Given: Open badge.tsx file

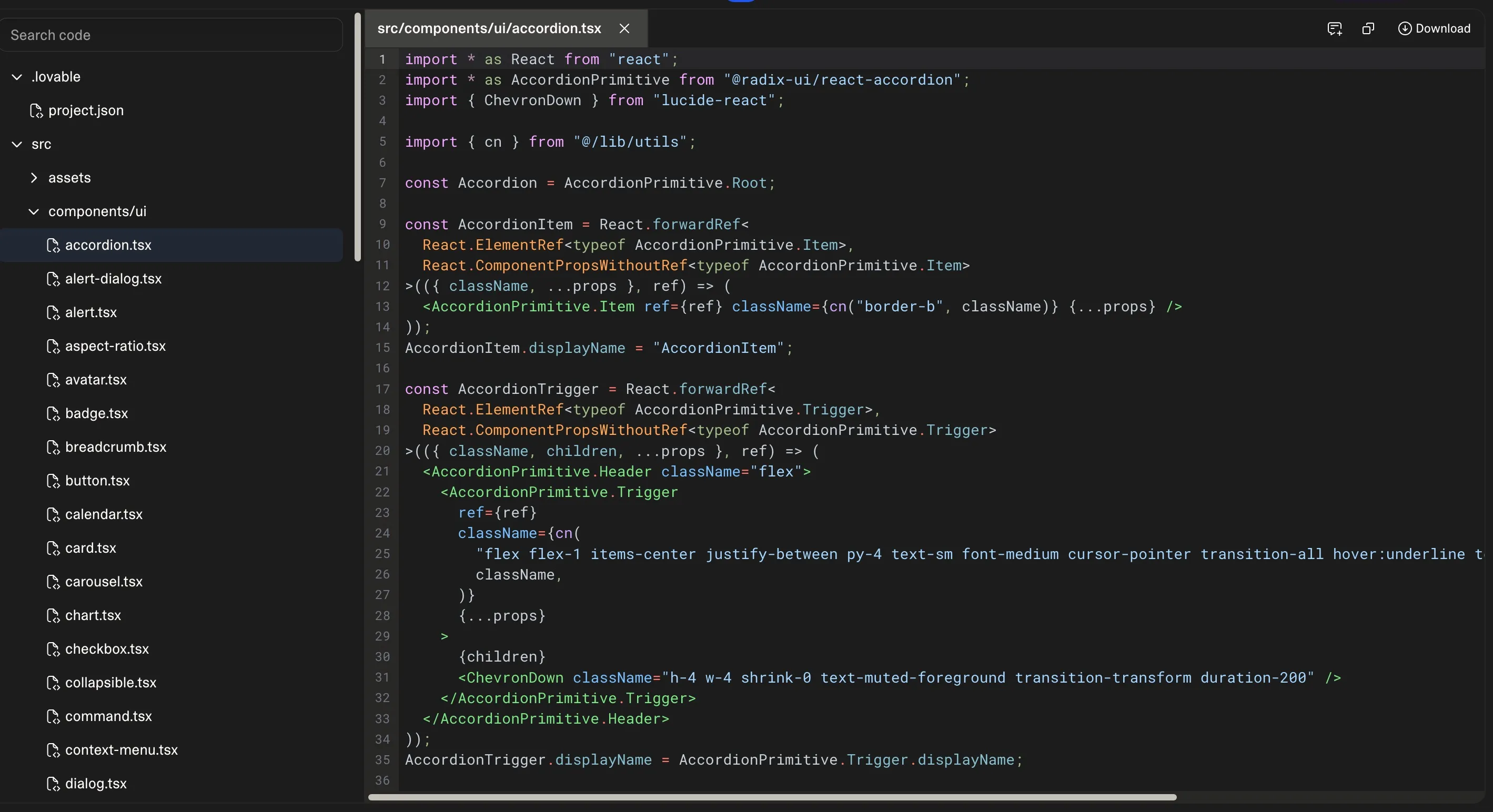Looking at the screenshot, I should [96, 413].
